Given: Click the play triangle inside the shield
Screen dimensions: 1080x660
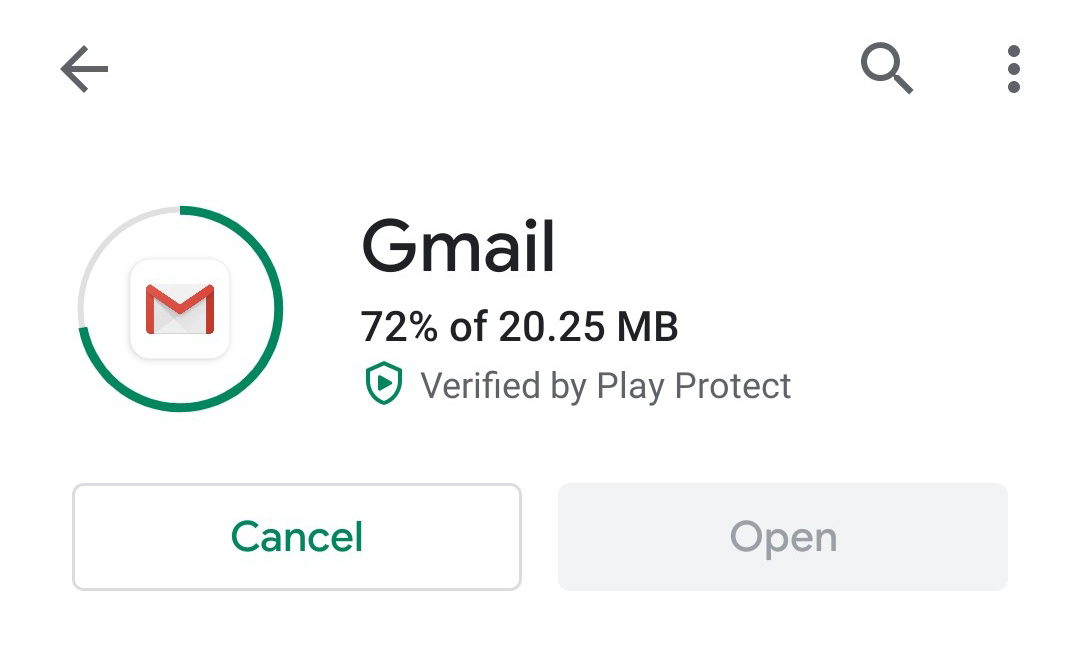Looking at the screenshot, I should coord(384,385).
